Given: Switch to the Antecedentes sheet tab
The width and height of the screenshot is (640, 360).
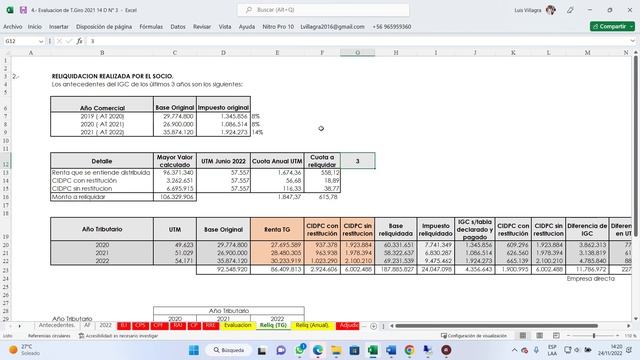Looking at the screenshot, I should 56,326.
